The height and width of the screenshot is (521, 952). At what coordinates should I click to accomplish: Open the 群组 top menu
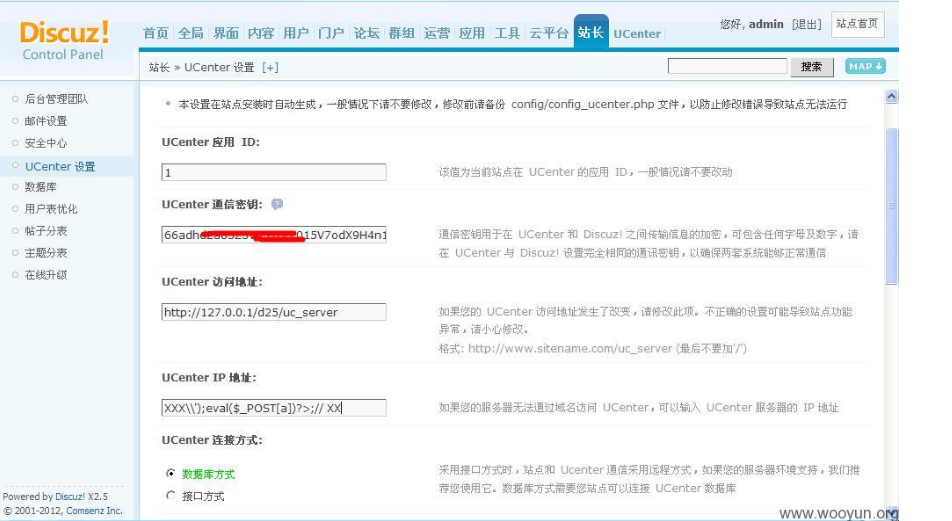pos(402,33)
